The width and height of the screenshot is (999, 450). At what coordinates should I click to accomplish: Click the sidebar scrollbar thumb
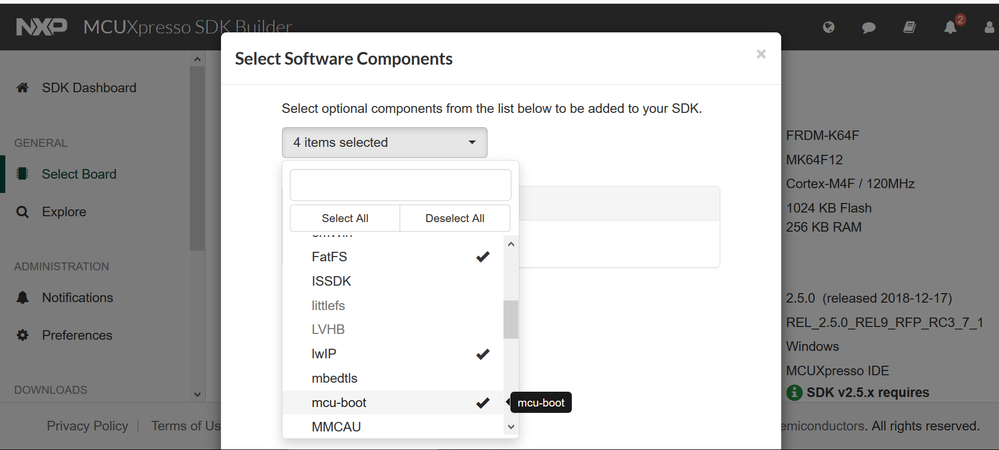pyautogui.click(x=197, y=159)
